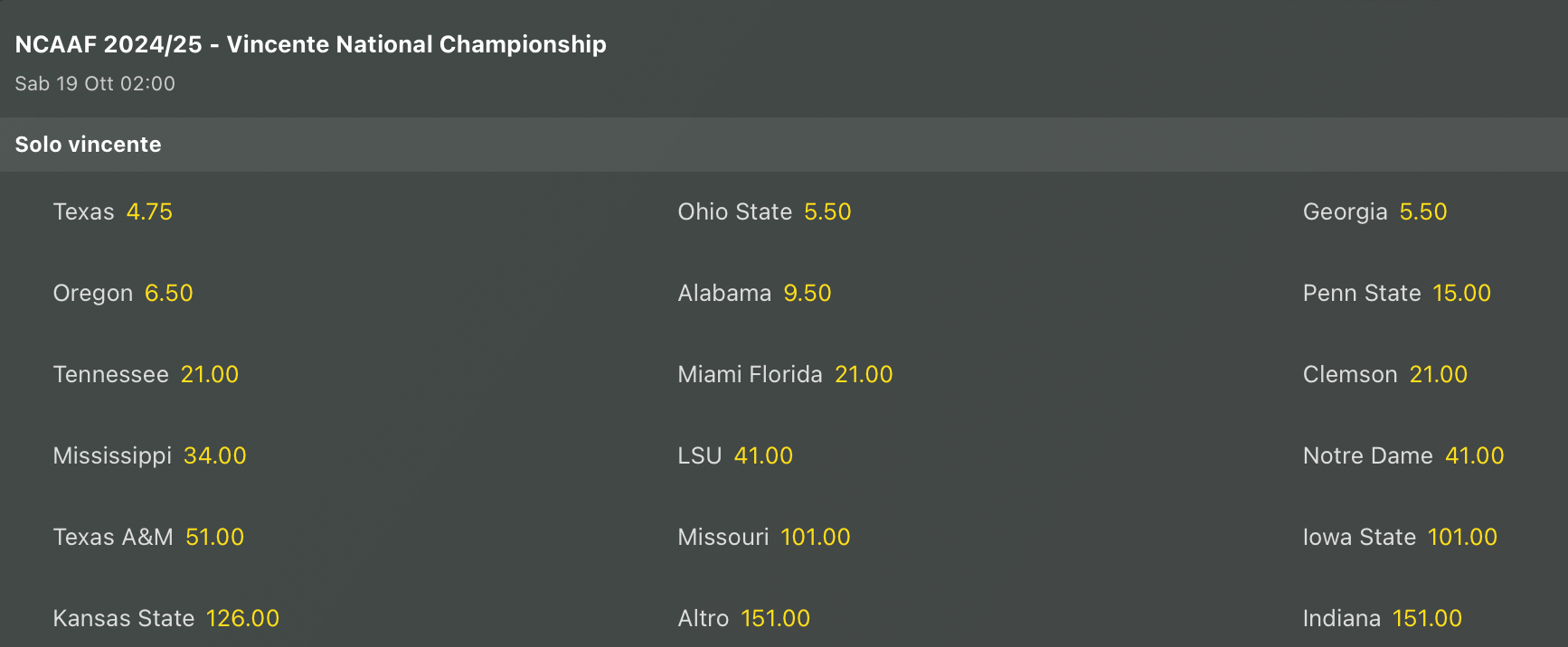Select Miami Florida odds
Screen dimensions: 1568x647
pyautogui.click(x=785, y=374)
